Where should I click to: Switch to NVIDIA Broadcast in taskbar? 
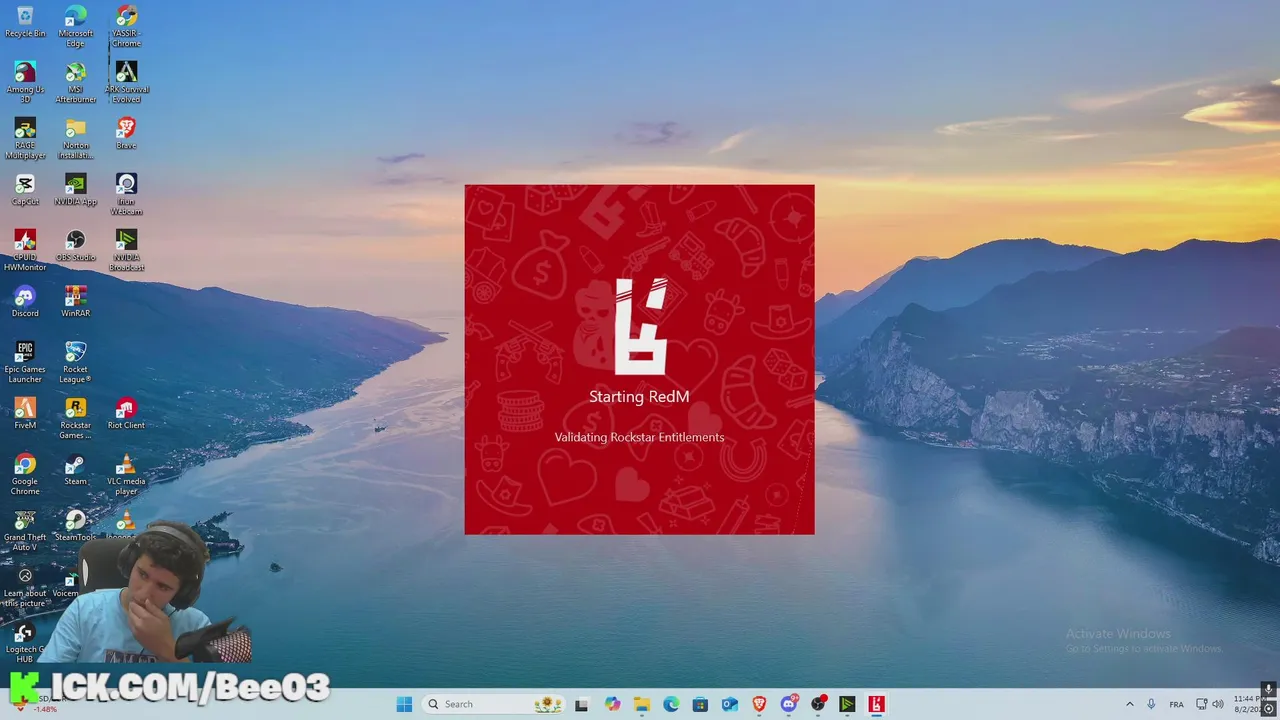click(x=847, y=704)
